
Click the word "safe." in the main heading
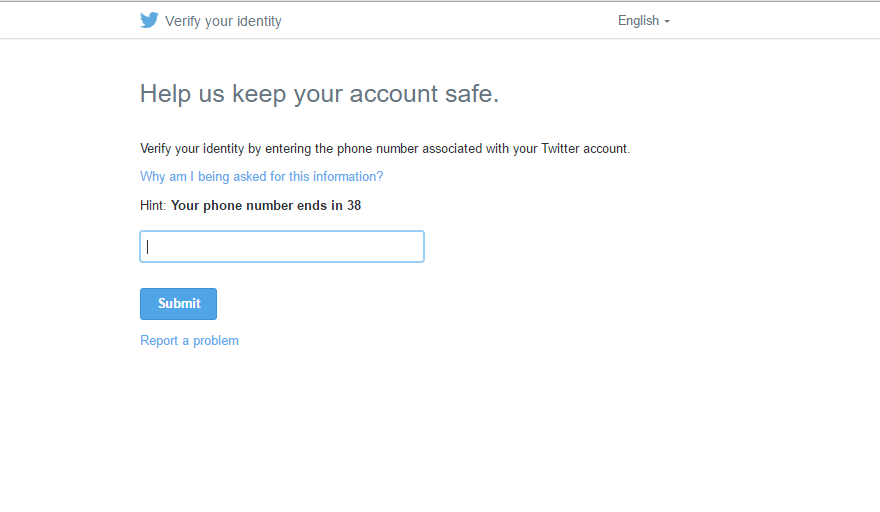click(x=472, y=93)
